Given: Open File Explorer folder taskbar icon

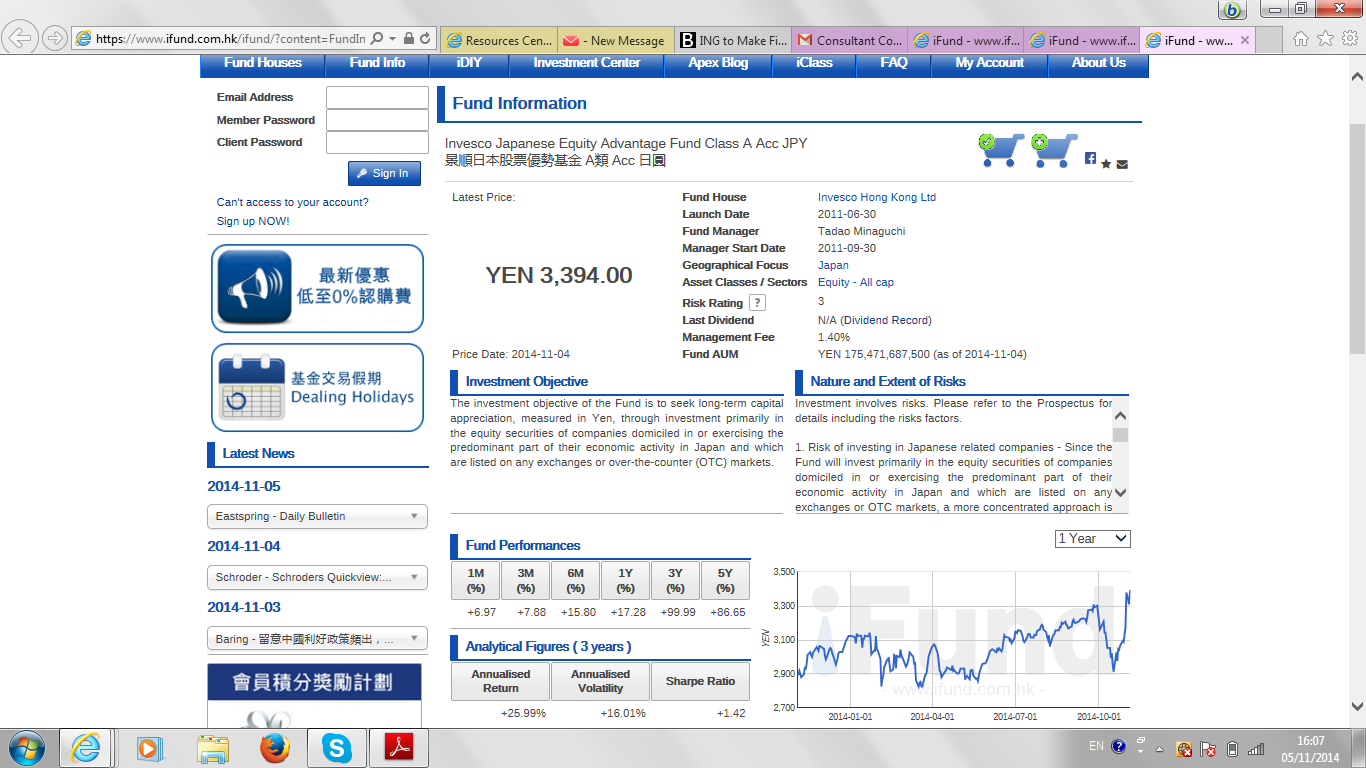Looking at the screenshot, I should point(212,748).
